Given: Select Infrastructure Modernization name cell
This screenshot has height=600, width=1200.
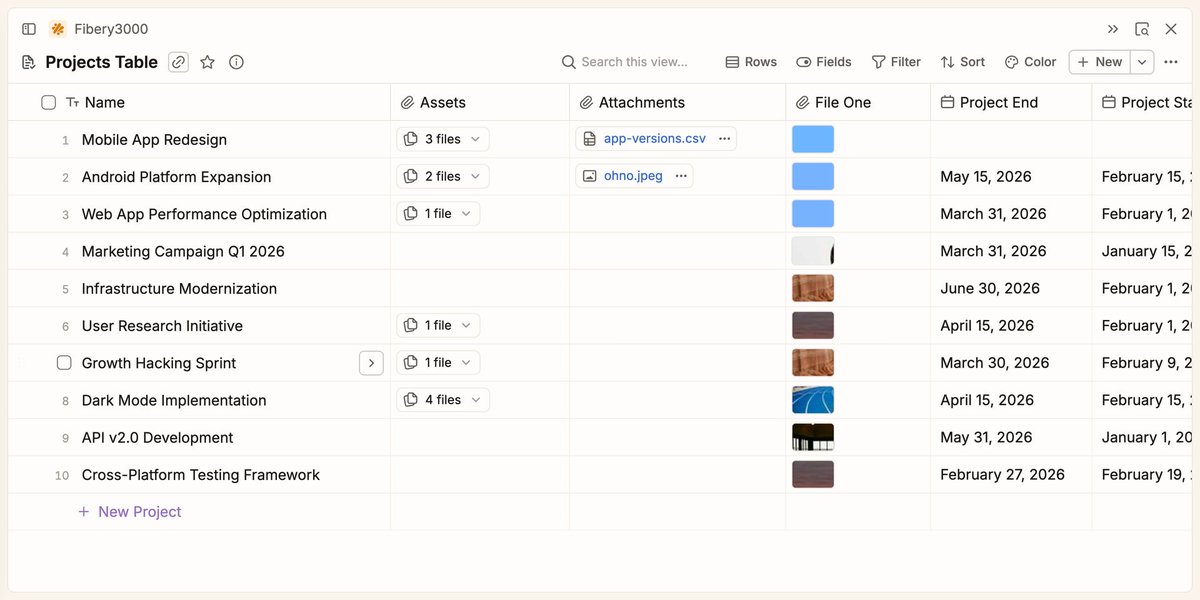Looking at the screenshot, I should (179, 288).
